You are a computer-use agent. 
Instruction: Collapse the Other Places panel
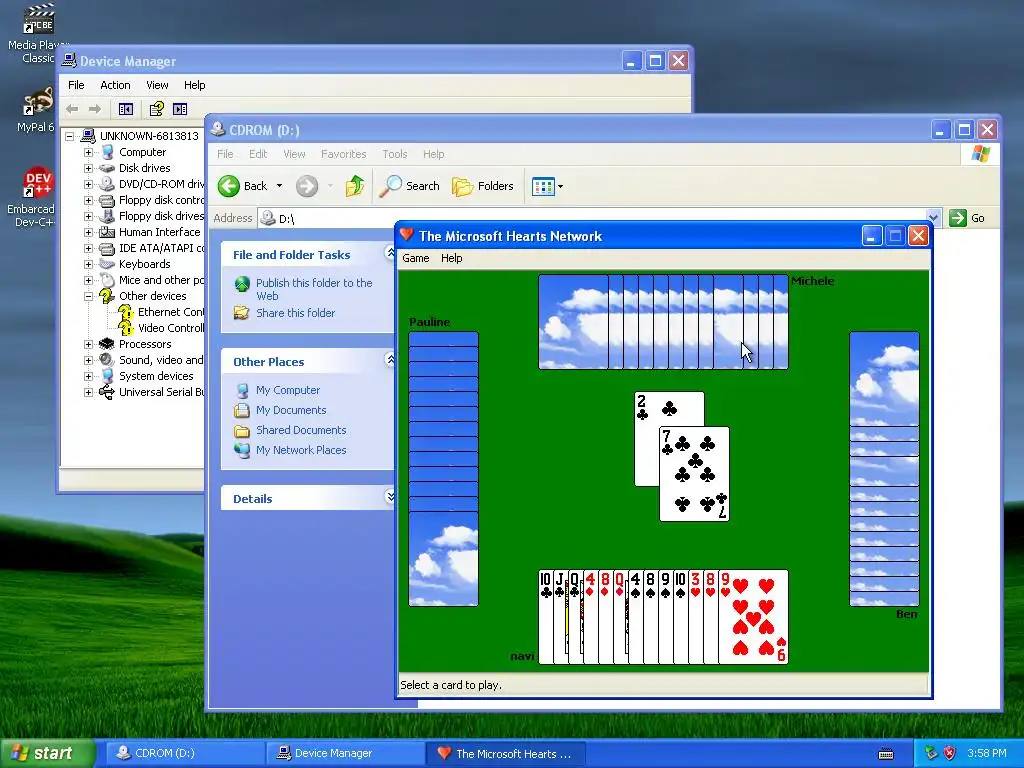click(390, 359)
